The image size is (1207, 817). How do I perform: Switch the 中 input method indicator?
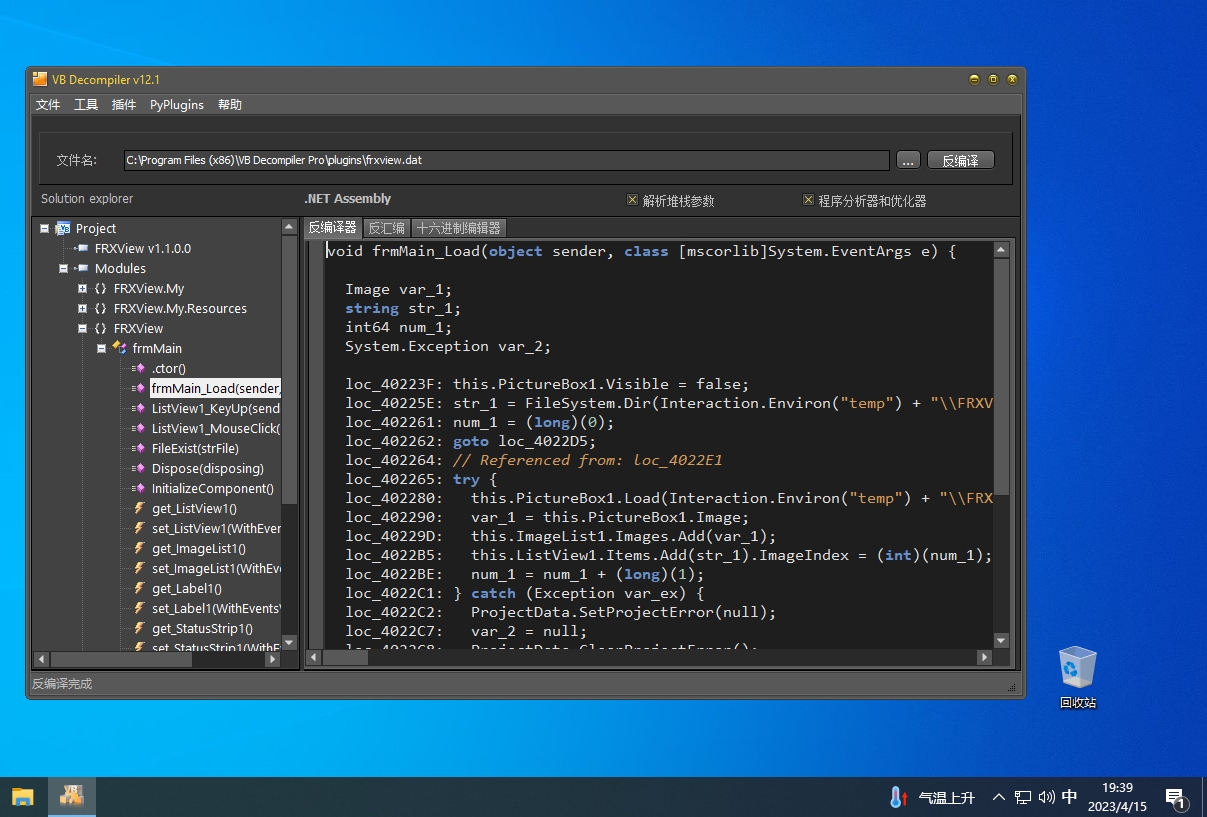point(1070,797)
